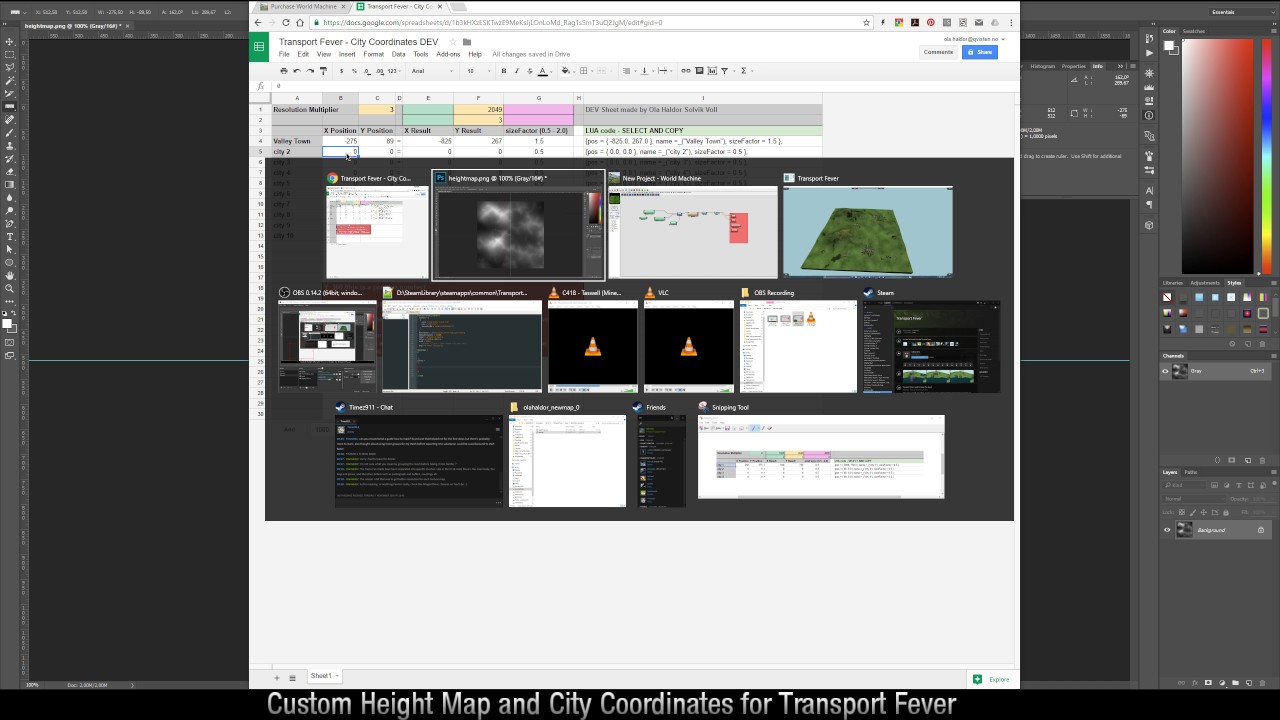Toggle Quick Mask mode in Photoshop toolbar

tap(10, 342)
